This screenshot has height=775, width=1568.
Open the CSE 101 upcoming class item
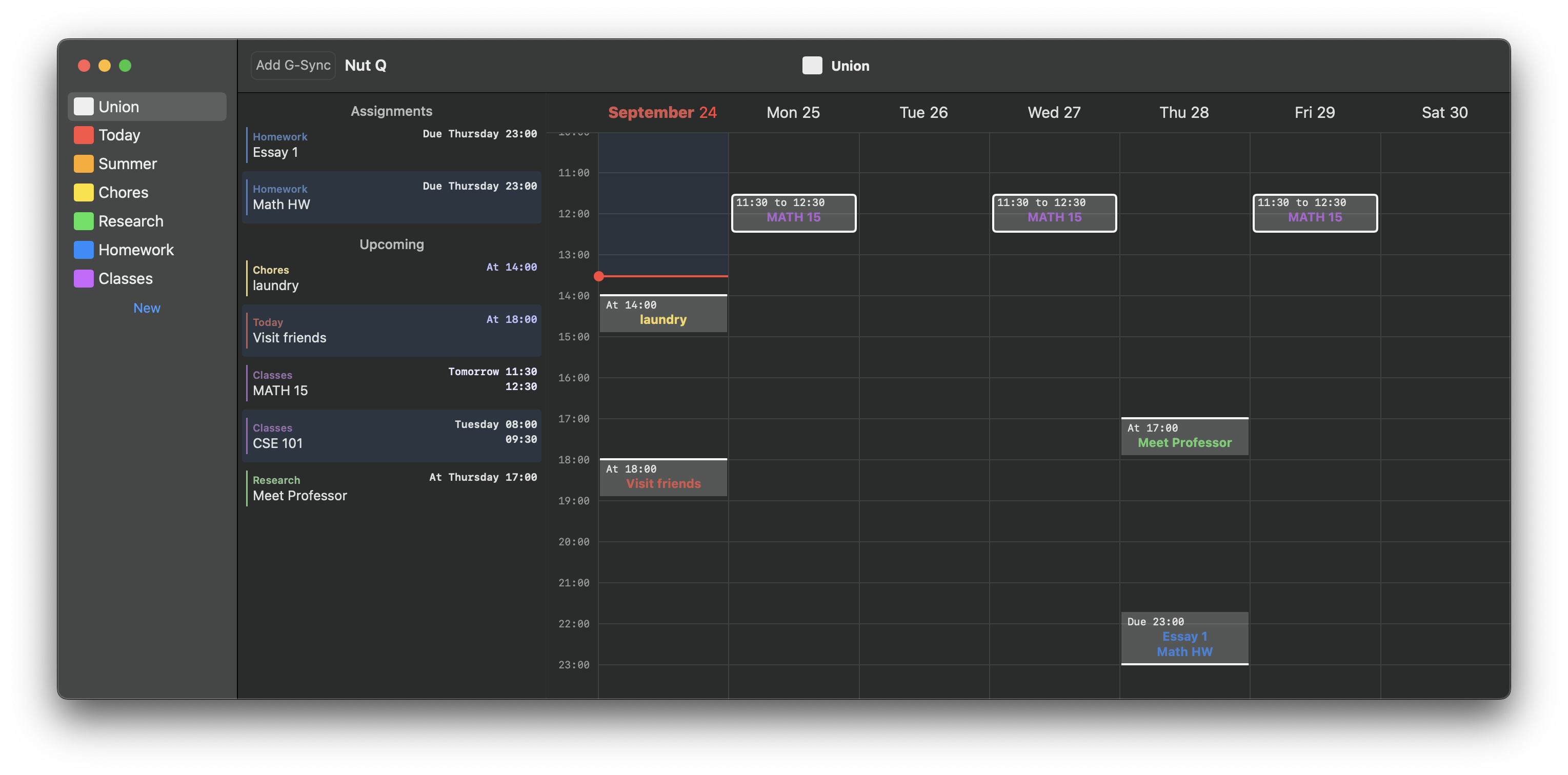[391, 436]
